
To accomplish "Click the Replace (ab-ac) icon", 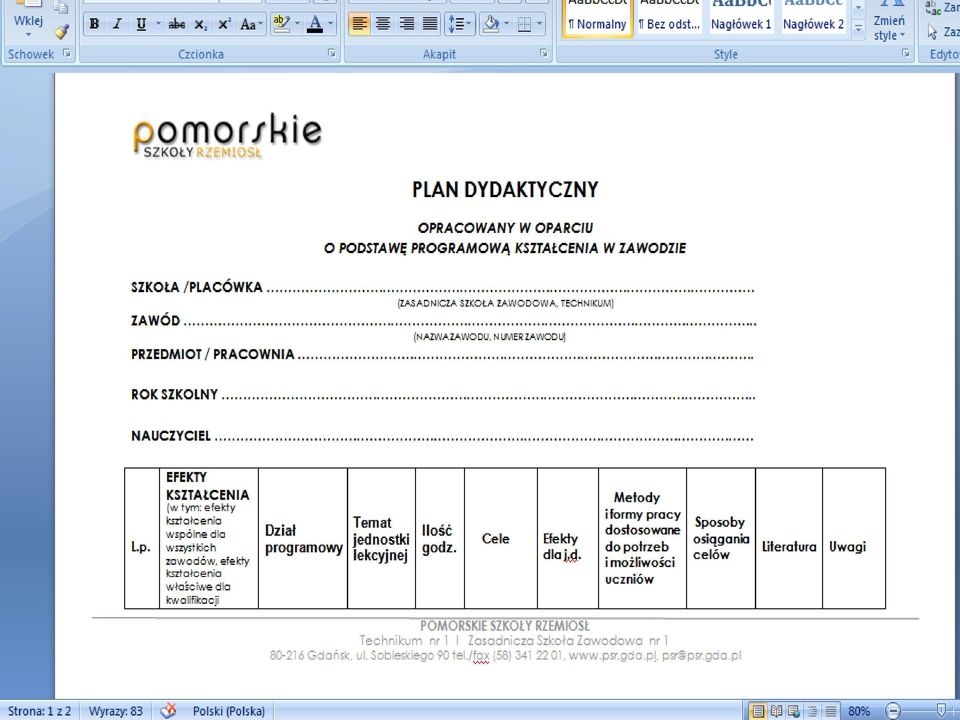I will click(933, 8).
